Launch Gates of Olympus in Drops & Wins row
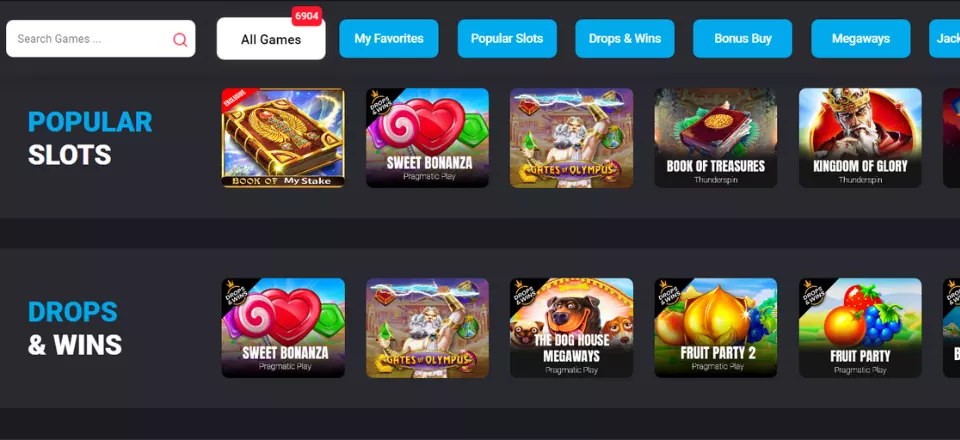Viewport: 960px width, 440px height. [427, 328]
